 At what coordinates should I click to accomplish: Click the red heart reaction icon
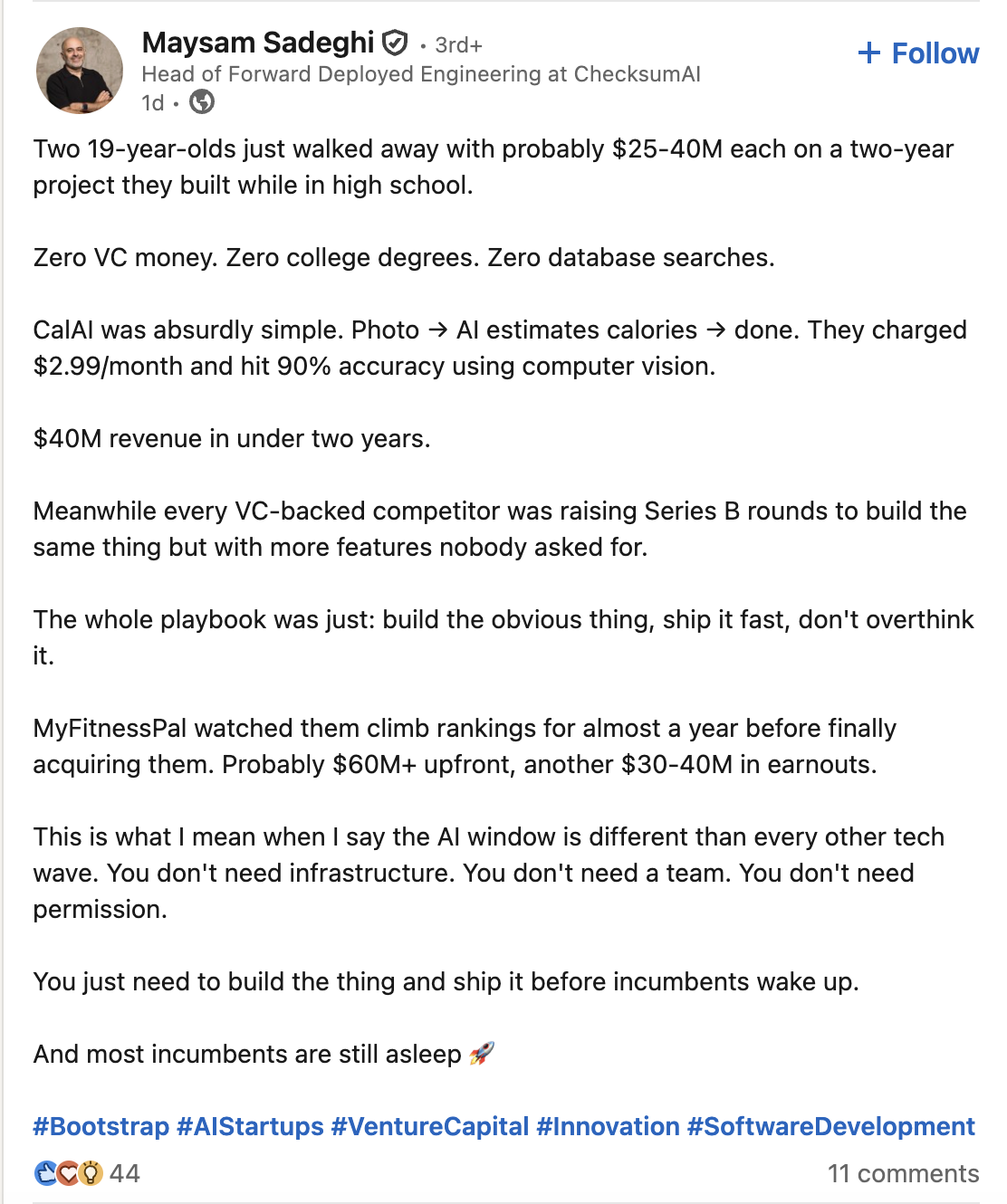[68, 1174]
